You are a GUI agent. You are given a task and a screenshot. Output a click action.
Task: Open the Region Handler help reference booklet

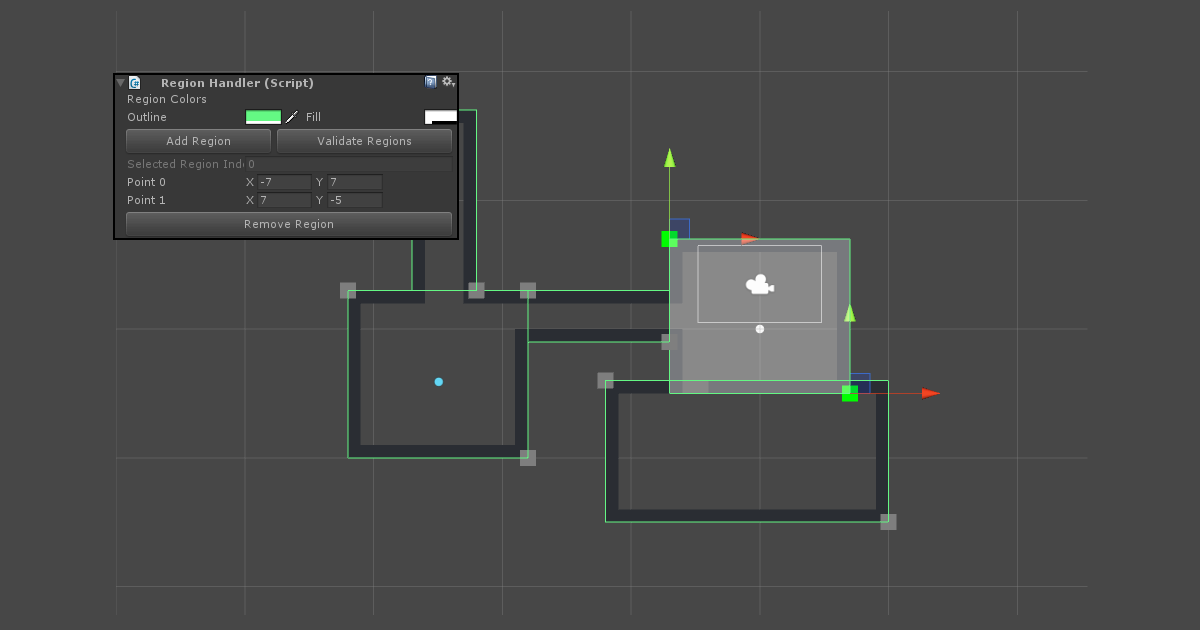(x=431, y=82)
